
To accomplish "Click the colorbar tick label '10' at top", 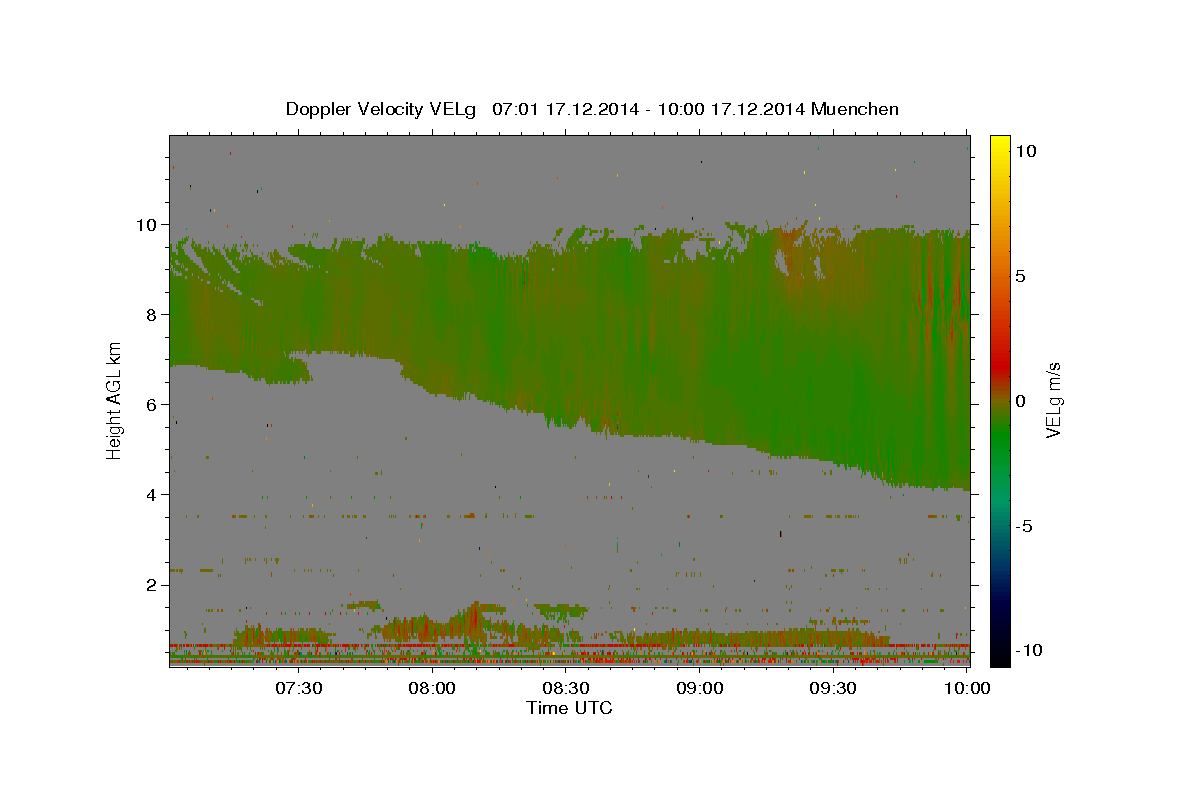I will 1025,150.
